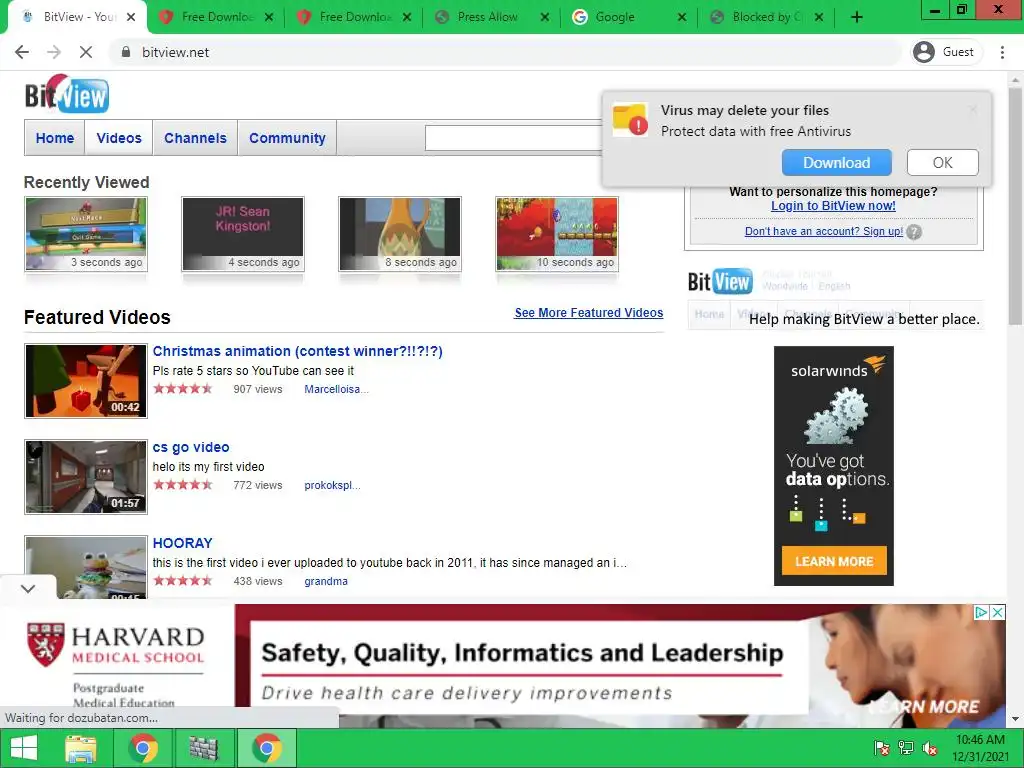Switch to the Blocked by tab

point(765,18)
